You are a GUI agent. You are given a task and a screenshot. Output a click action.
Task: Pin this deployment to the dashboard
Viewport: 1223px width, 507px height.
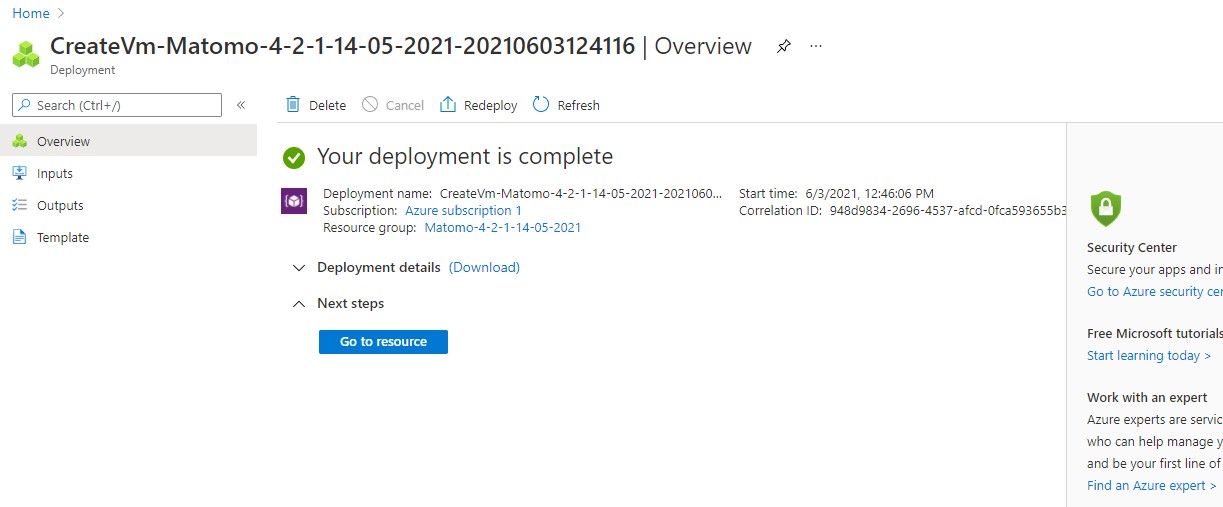[x=784, y=47]
